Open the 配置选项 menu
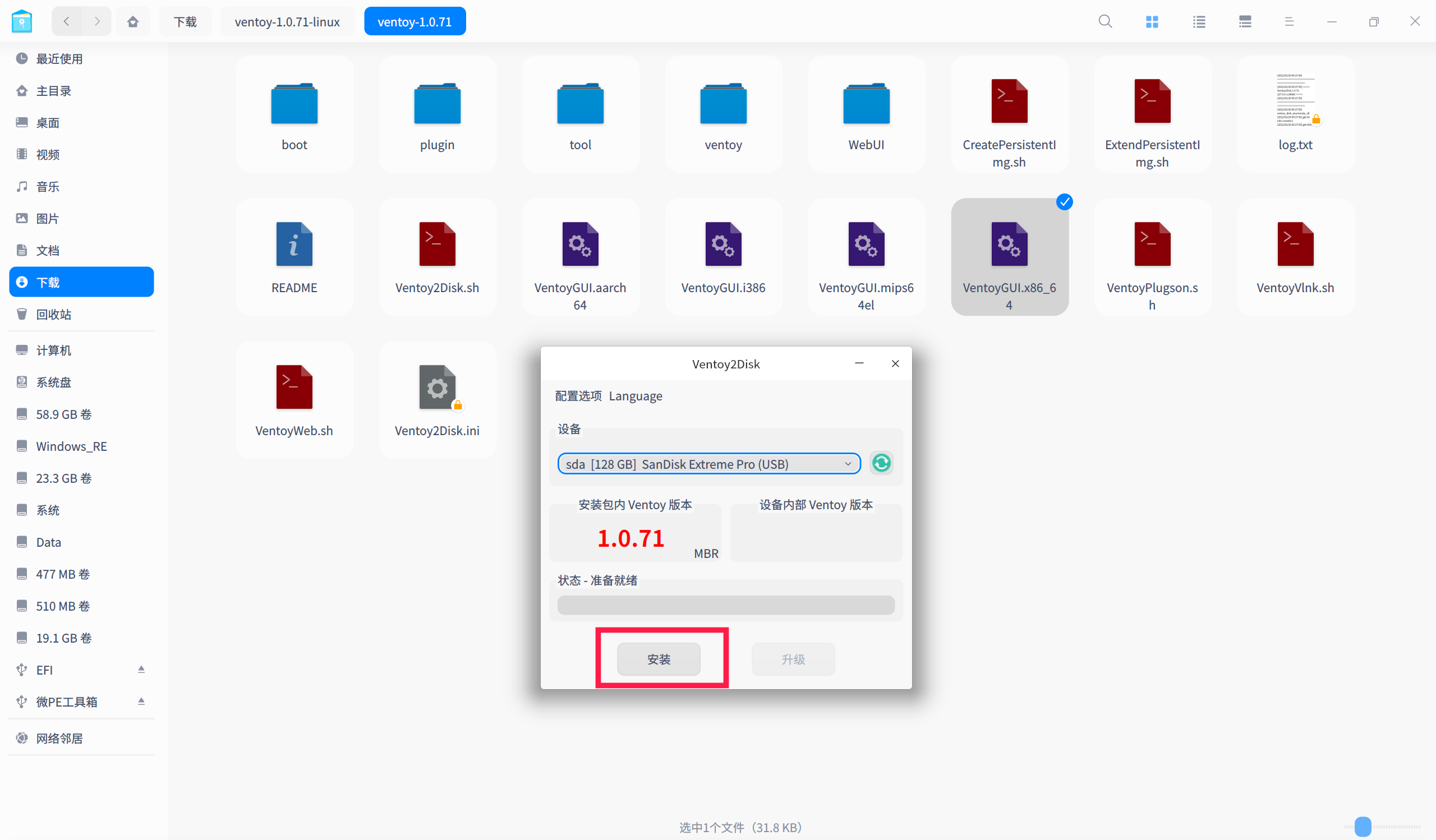This screenshot has width=1436, height=840. point(578,396)
